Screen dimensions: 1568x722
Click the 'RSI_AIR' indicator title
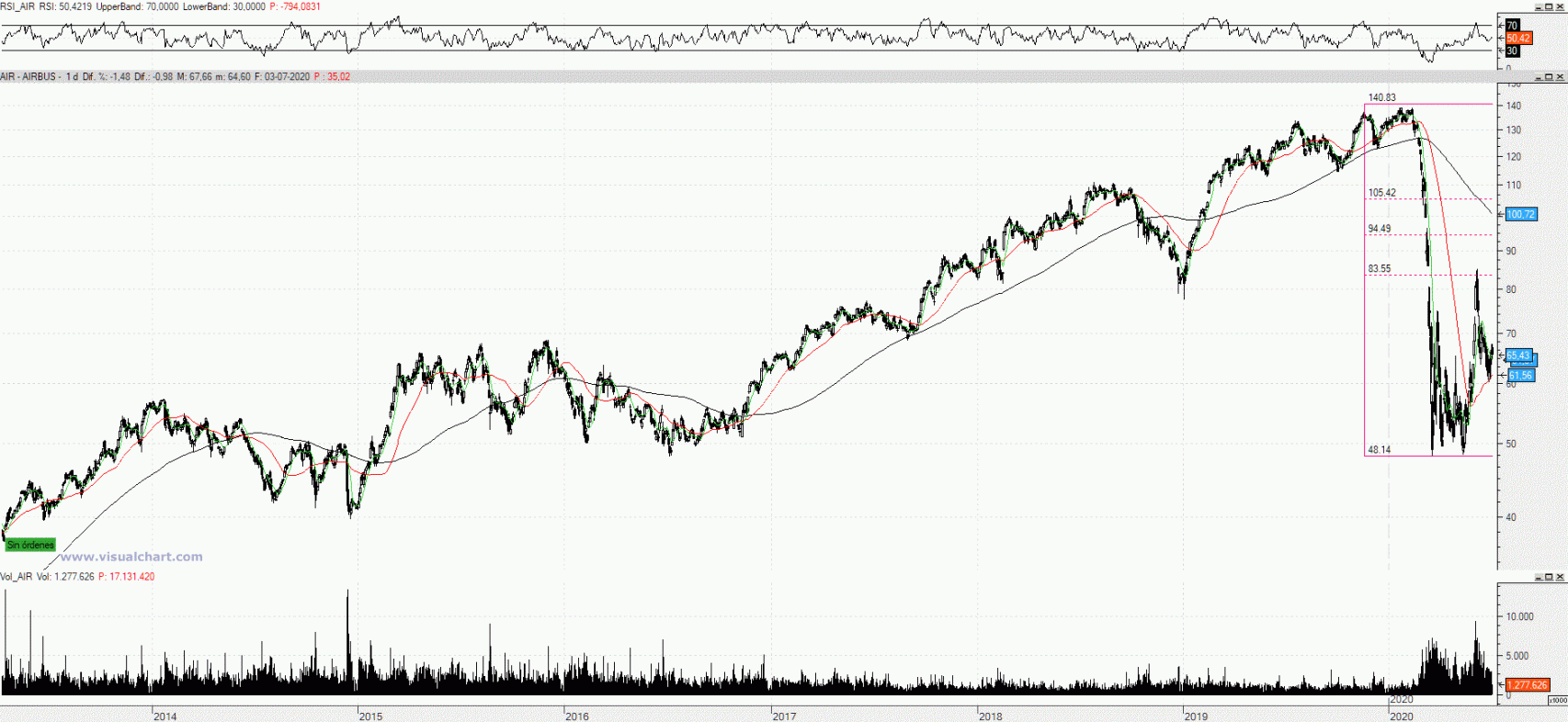17,6
